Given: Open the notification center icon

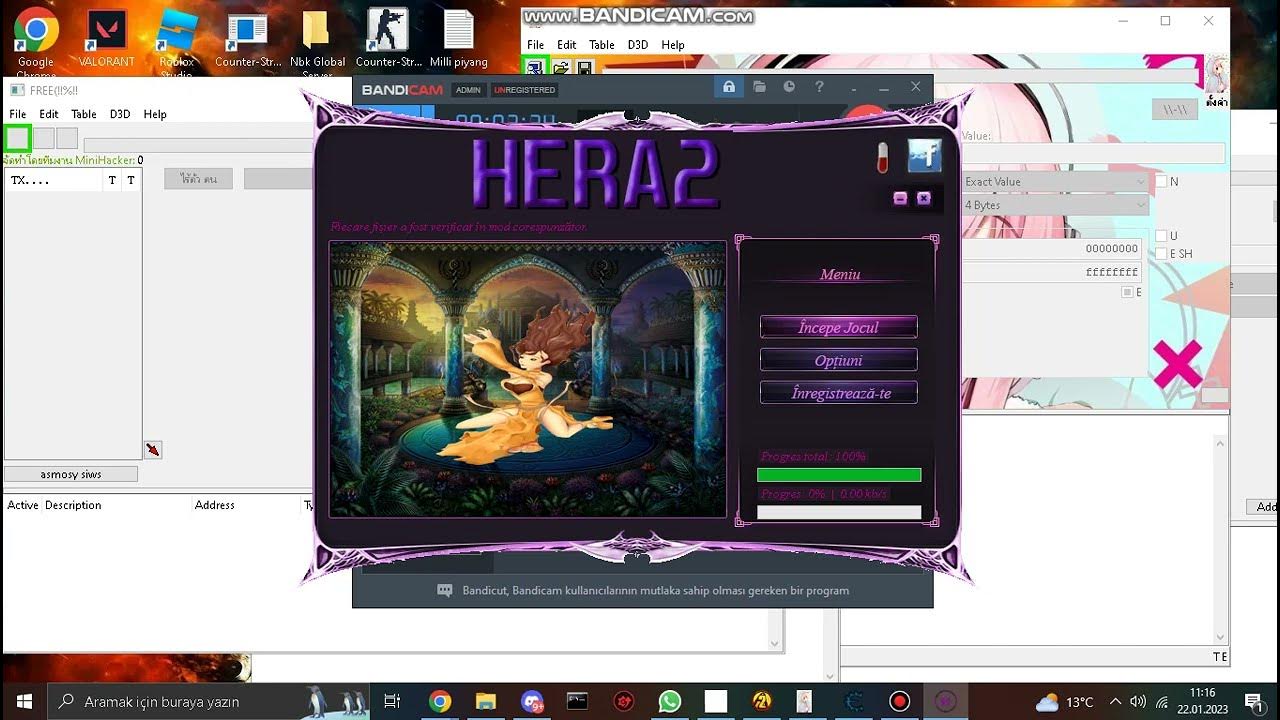Looking at the screenshot, I should [x=1253, y=701].
